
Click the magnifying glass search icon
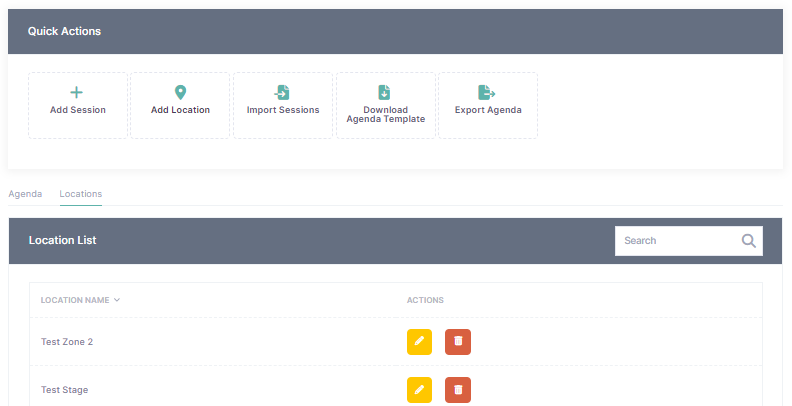748,241
